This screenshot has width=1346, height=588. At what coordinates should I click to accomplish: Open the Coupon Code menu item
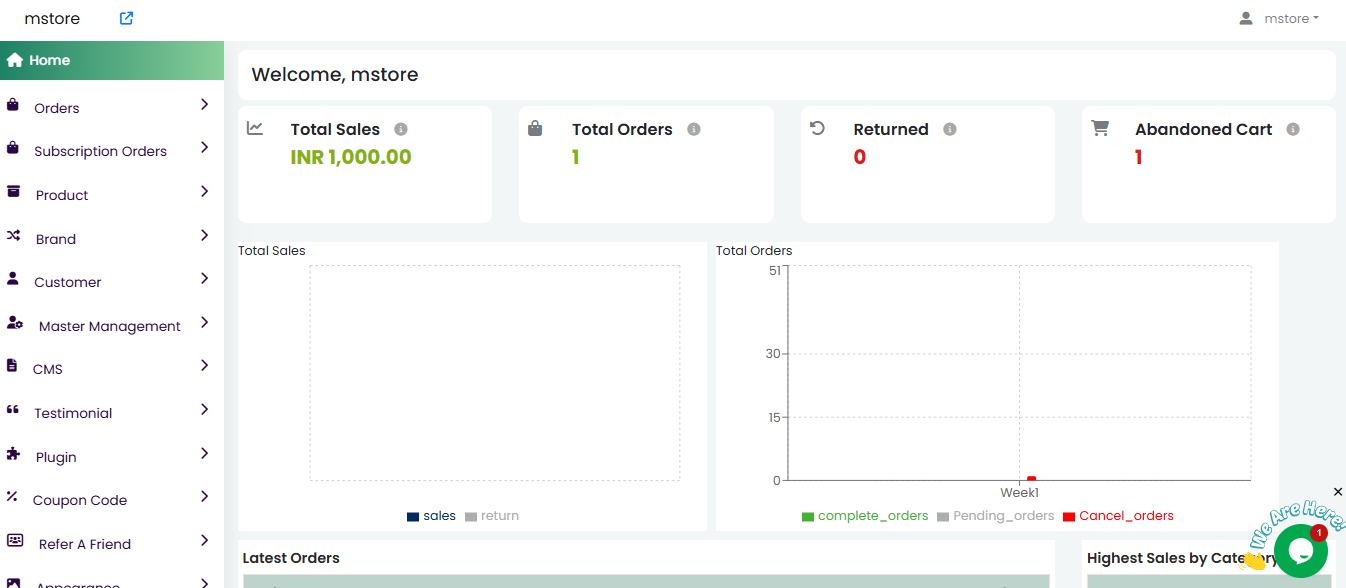click(80, 500)
